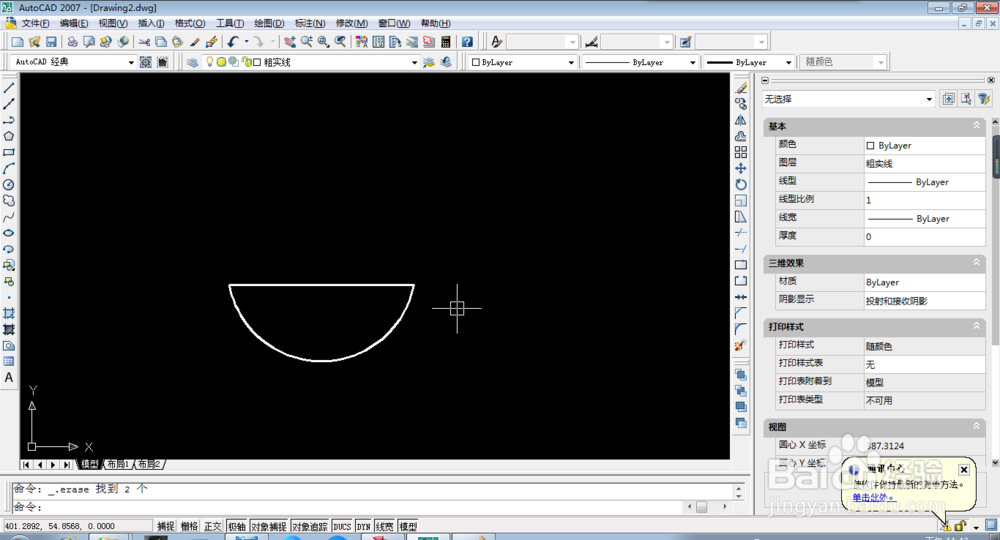Select the Polygon draw tool
Viewport: 1000px width, 540px height.
9,136
